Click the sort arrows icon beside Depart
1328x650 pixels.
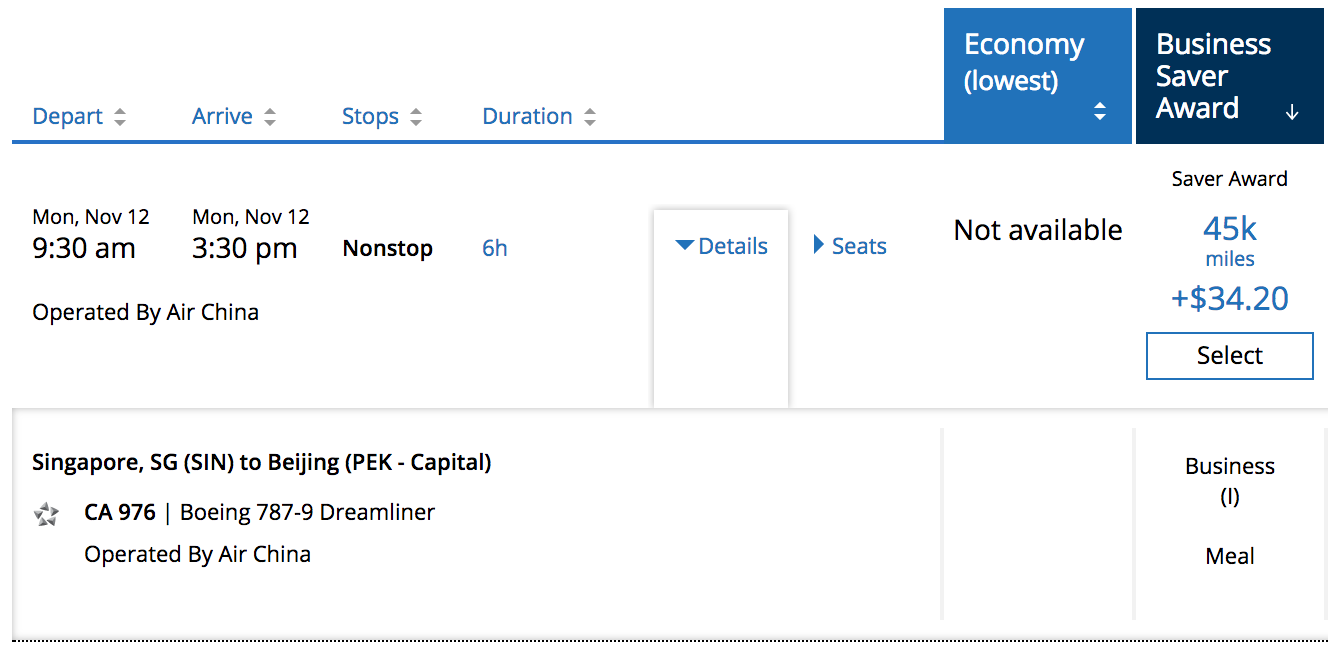coord(120,117)
